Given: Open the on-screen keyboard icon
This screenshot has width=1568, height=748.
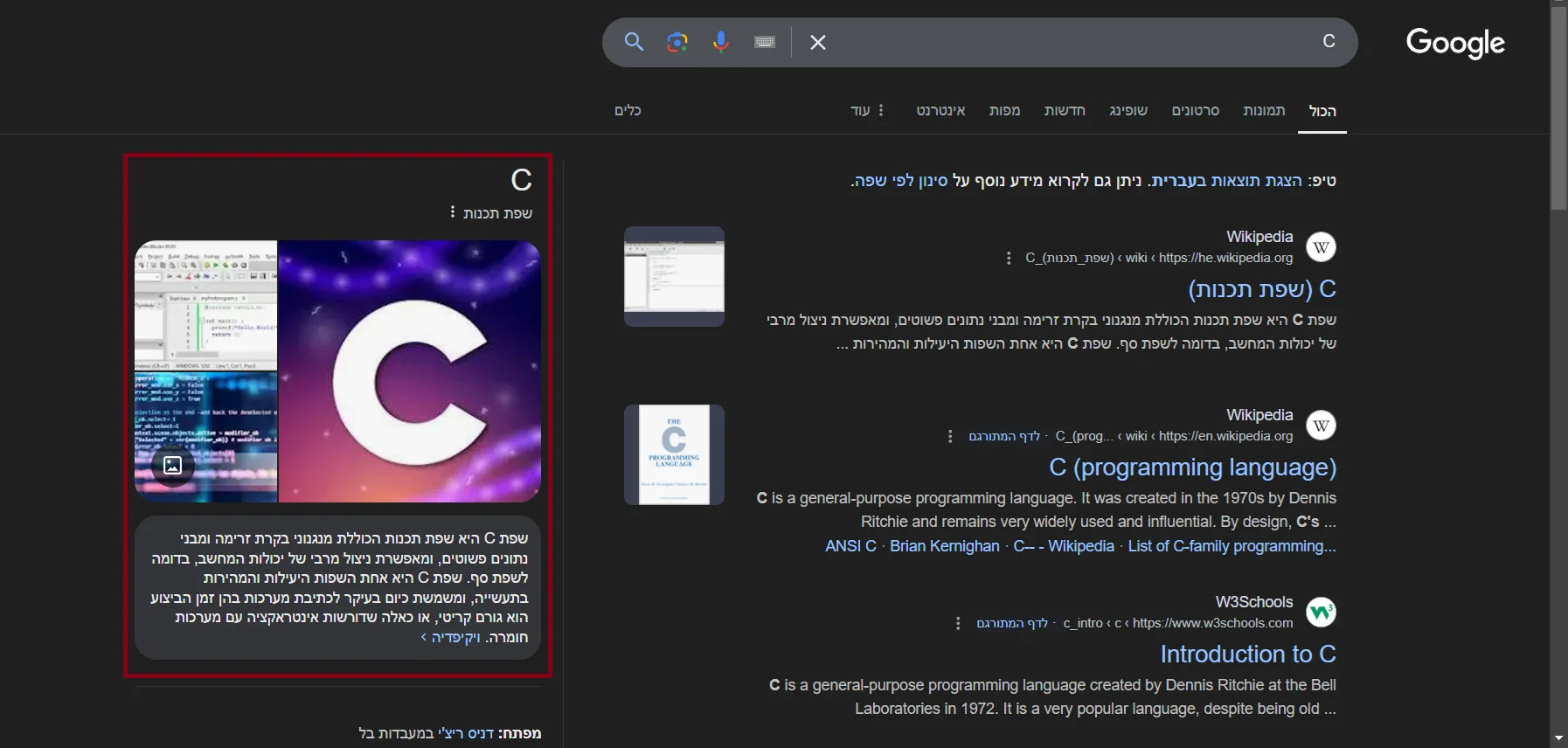Looking at the screenshot, I should click(765, 42).
